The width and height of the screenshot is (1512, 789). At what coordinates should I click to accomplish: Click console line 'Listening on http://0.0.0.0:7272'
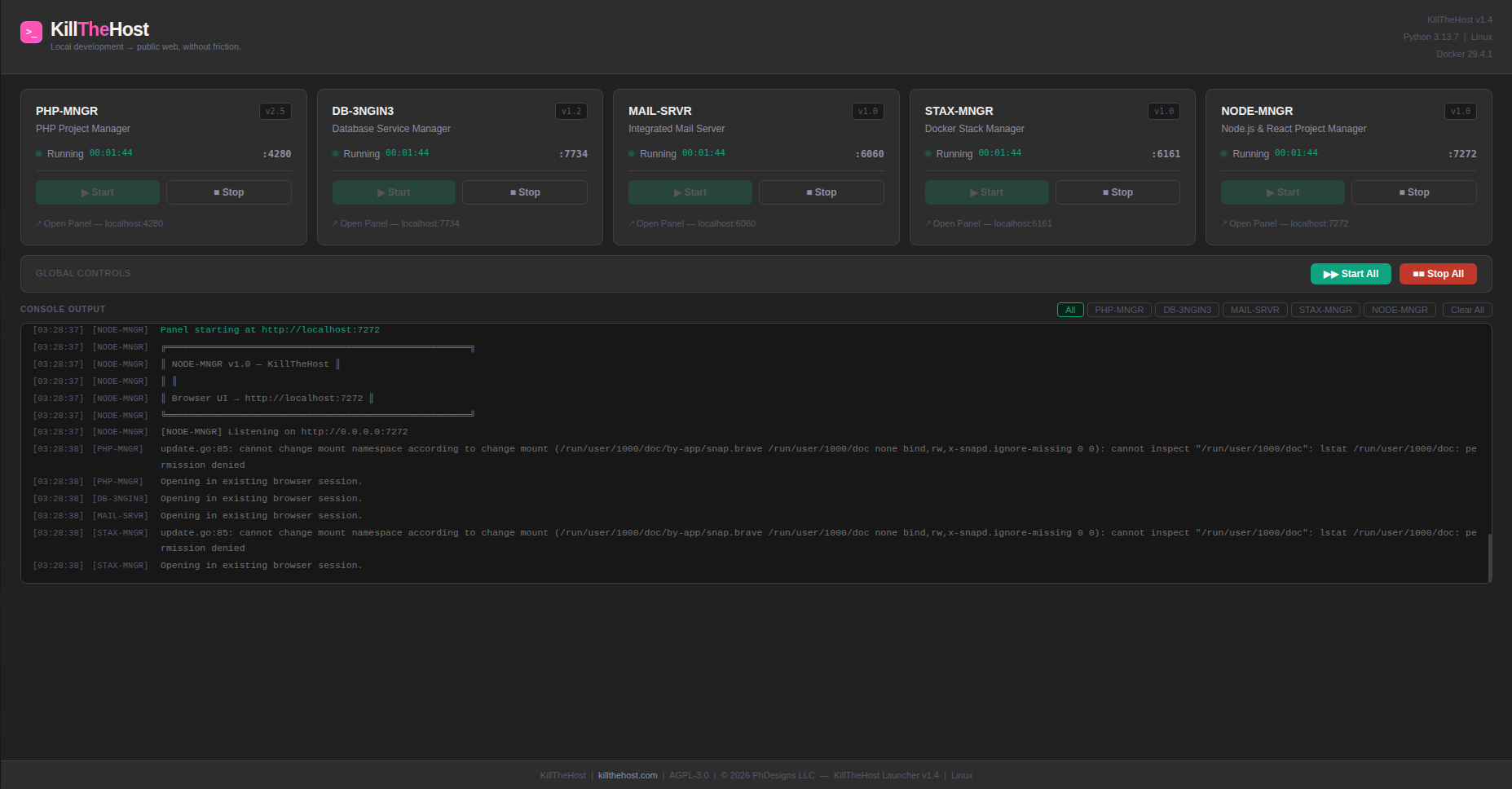point(284,432)
